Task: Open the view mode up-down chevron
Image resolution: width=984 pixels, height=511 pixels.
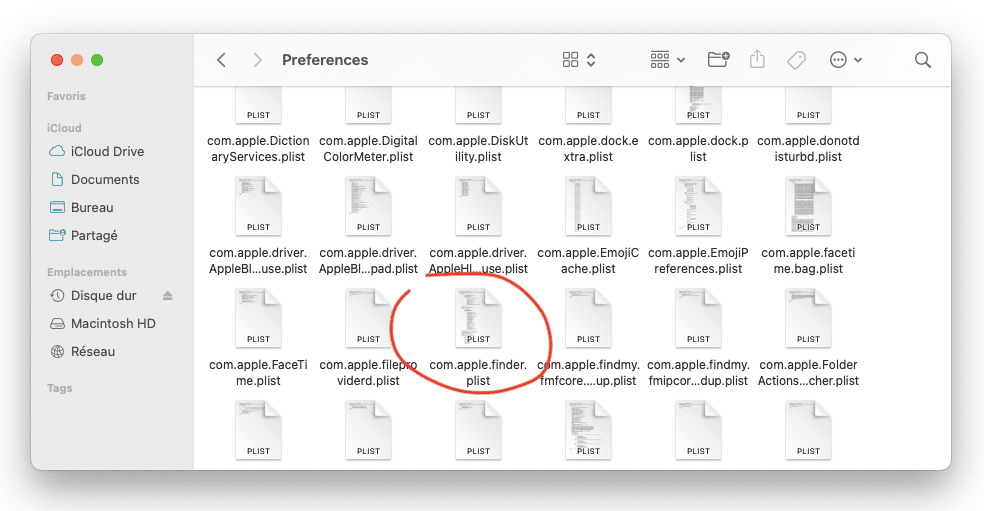Action: (x=591, y=60)
